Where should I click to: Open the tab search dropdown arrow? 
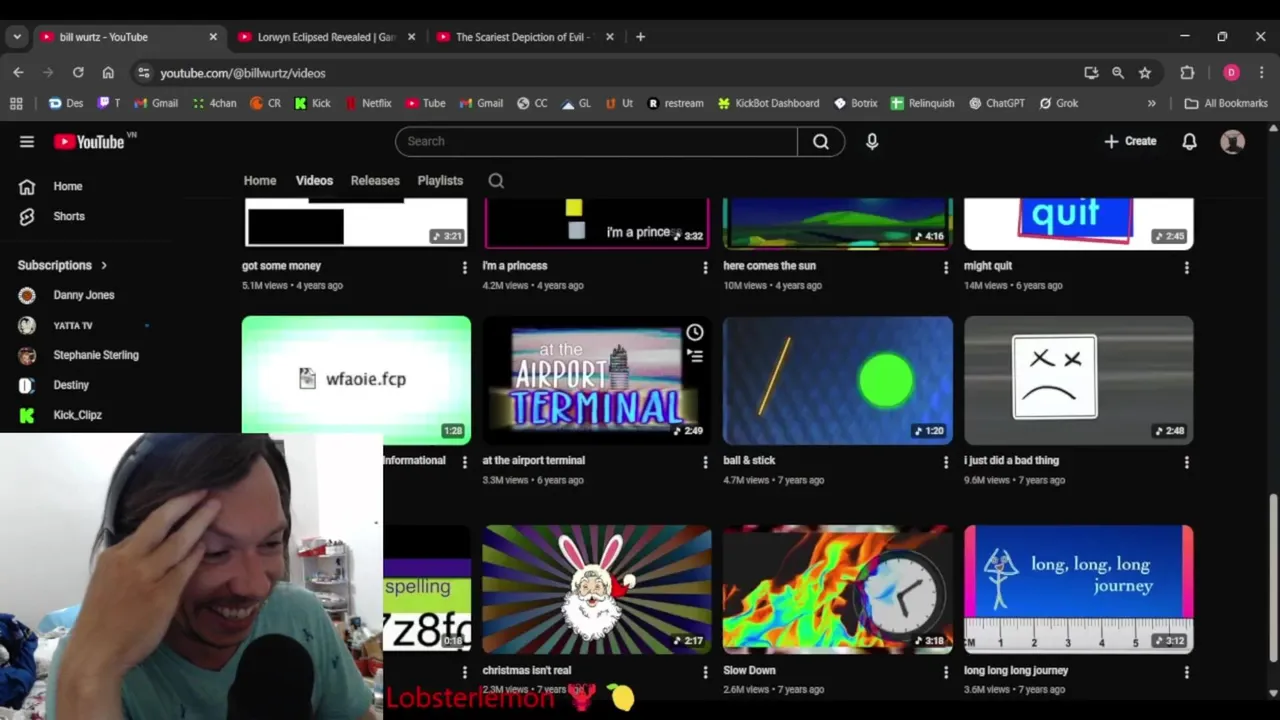point(16,37)
